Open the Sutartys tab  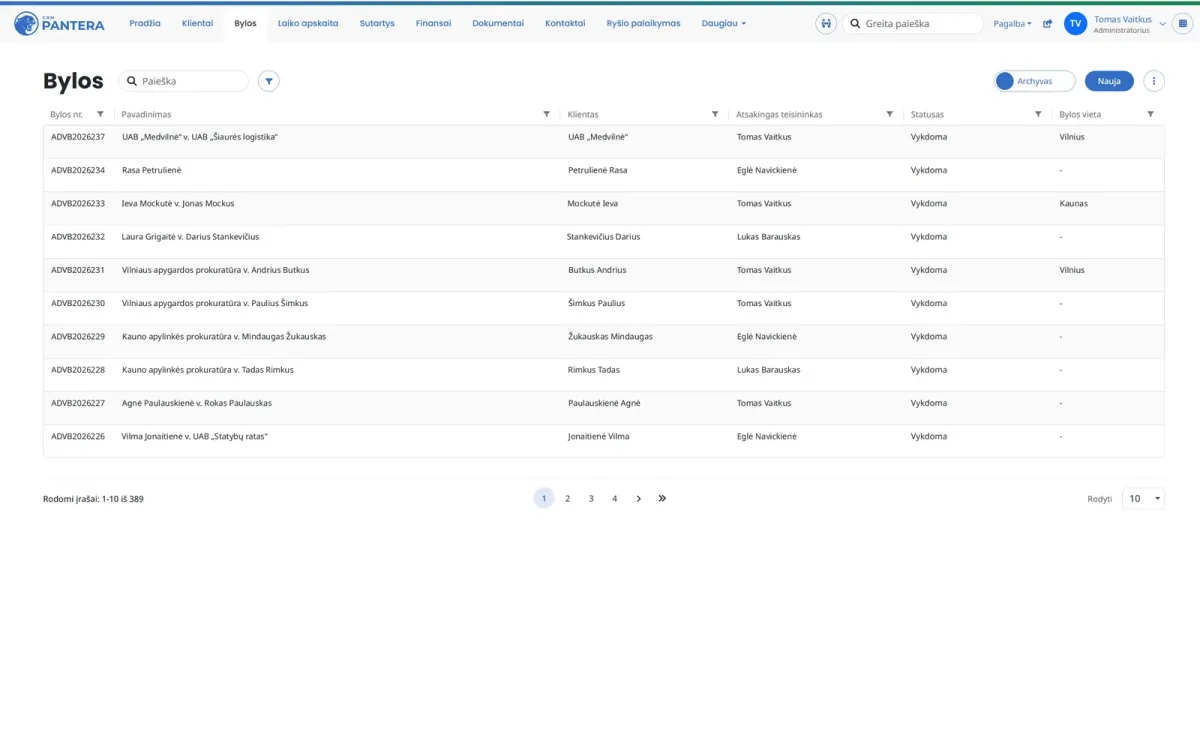(x=377, y=23)
